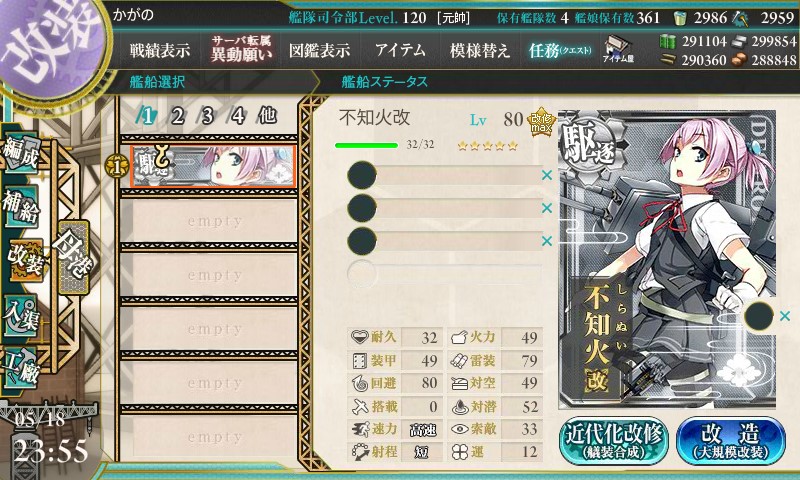Remove equipment from first slot with X

(546, 175)
